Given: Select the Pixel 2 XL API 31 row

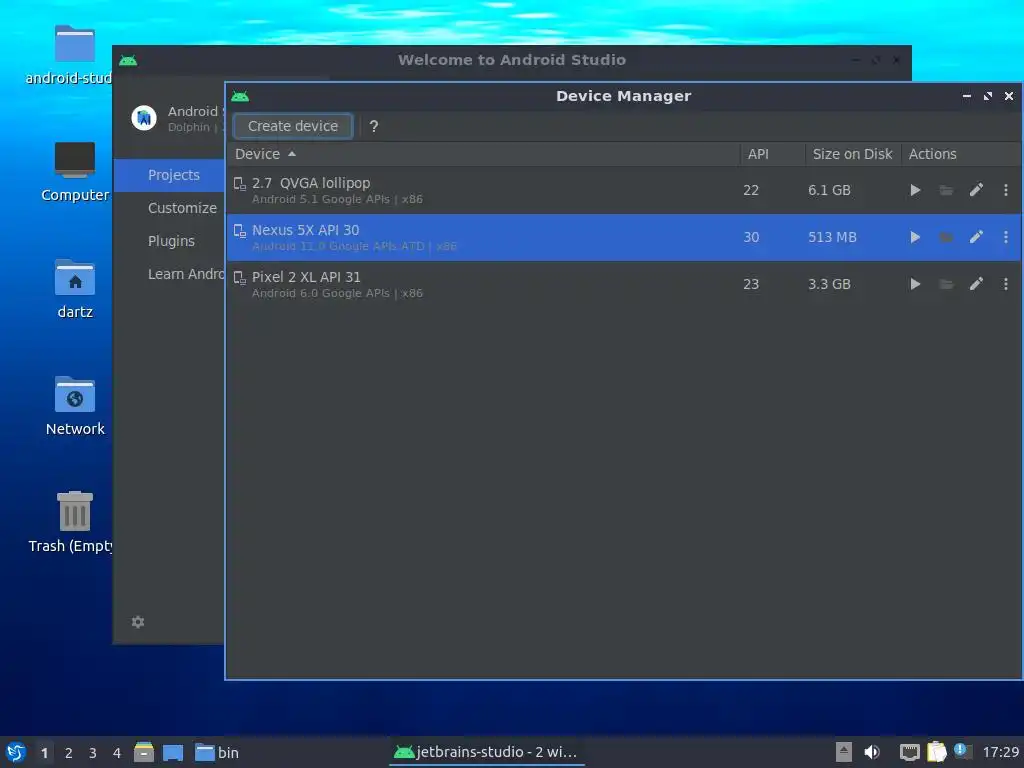Looking at the screenshot, I should (x=624, y=284).
